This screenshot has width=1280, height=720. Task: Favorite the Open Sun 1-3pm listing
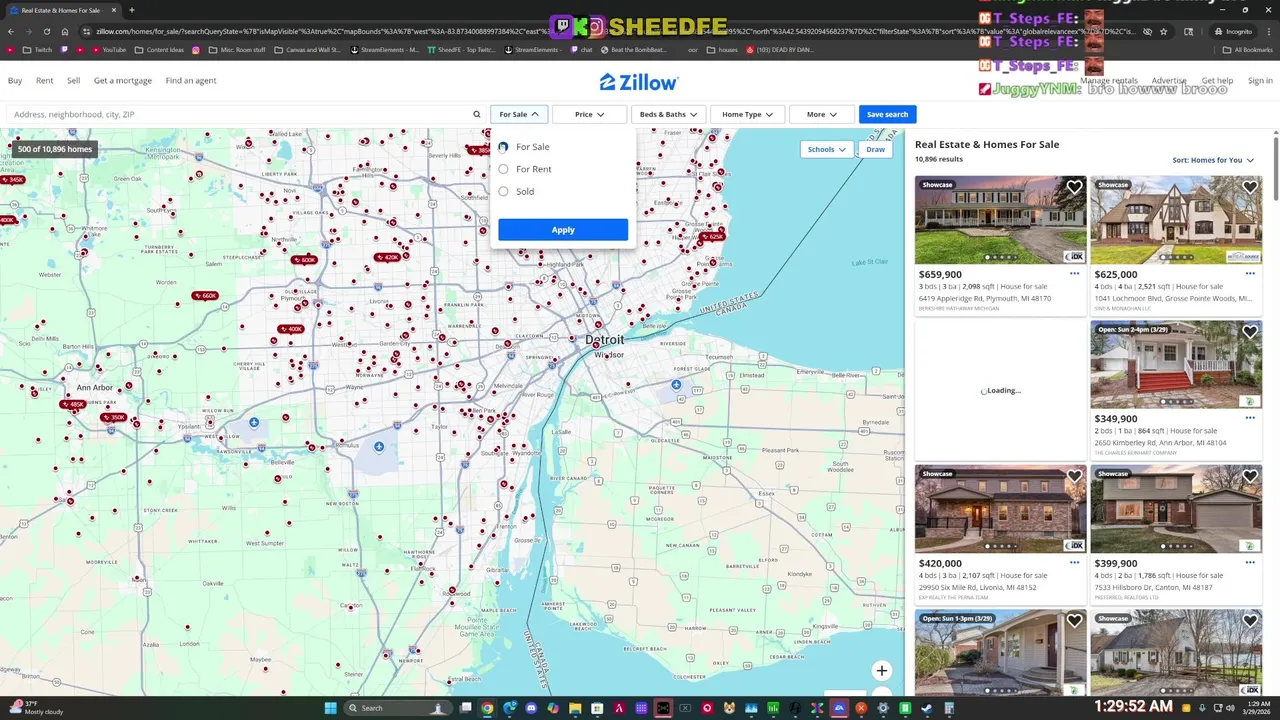tap(1074, 621)
